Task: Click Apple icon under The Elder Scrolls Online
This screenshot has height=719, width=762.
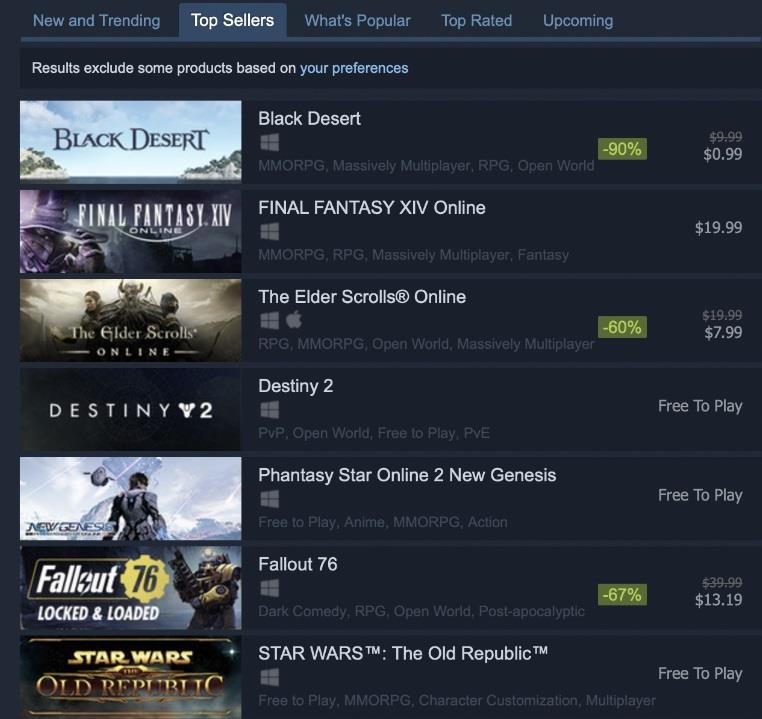Action: [x=294, y=321]
